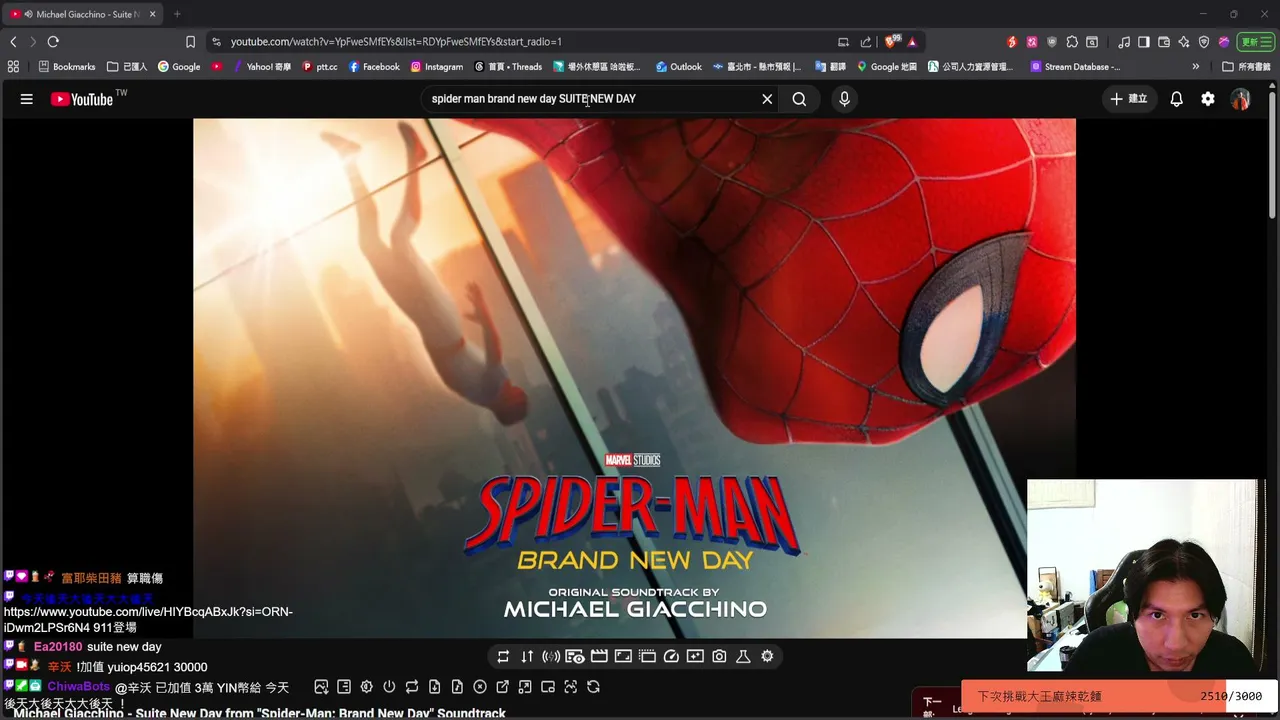Open the Google 地圖 bookmark

point(886,67)
